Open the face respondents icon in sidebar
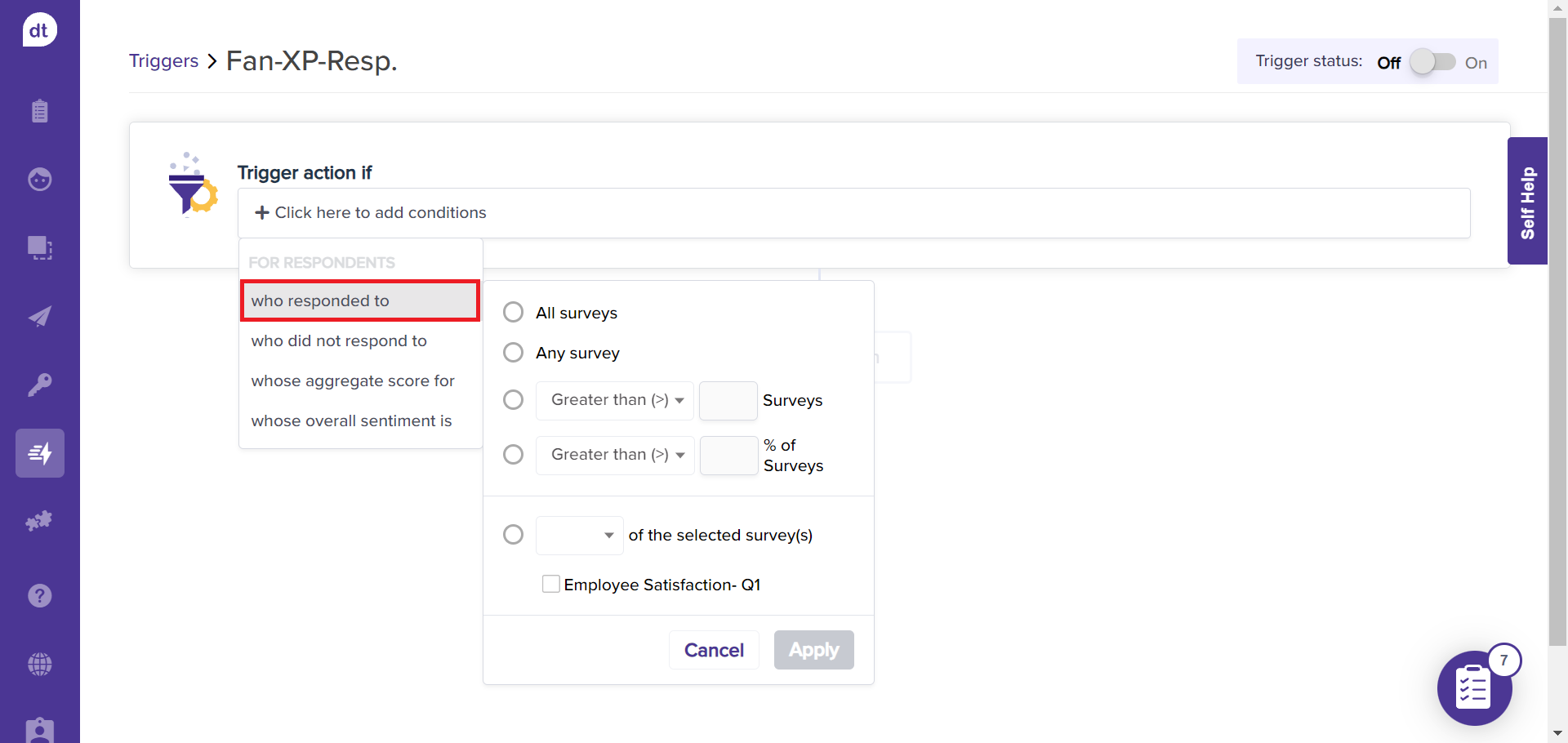 tap(39, 179)
